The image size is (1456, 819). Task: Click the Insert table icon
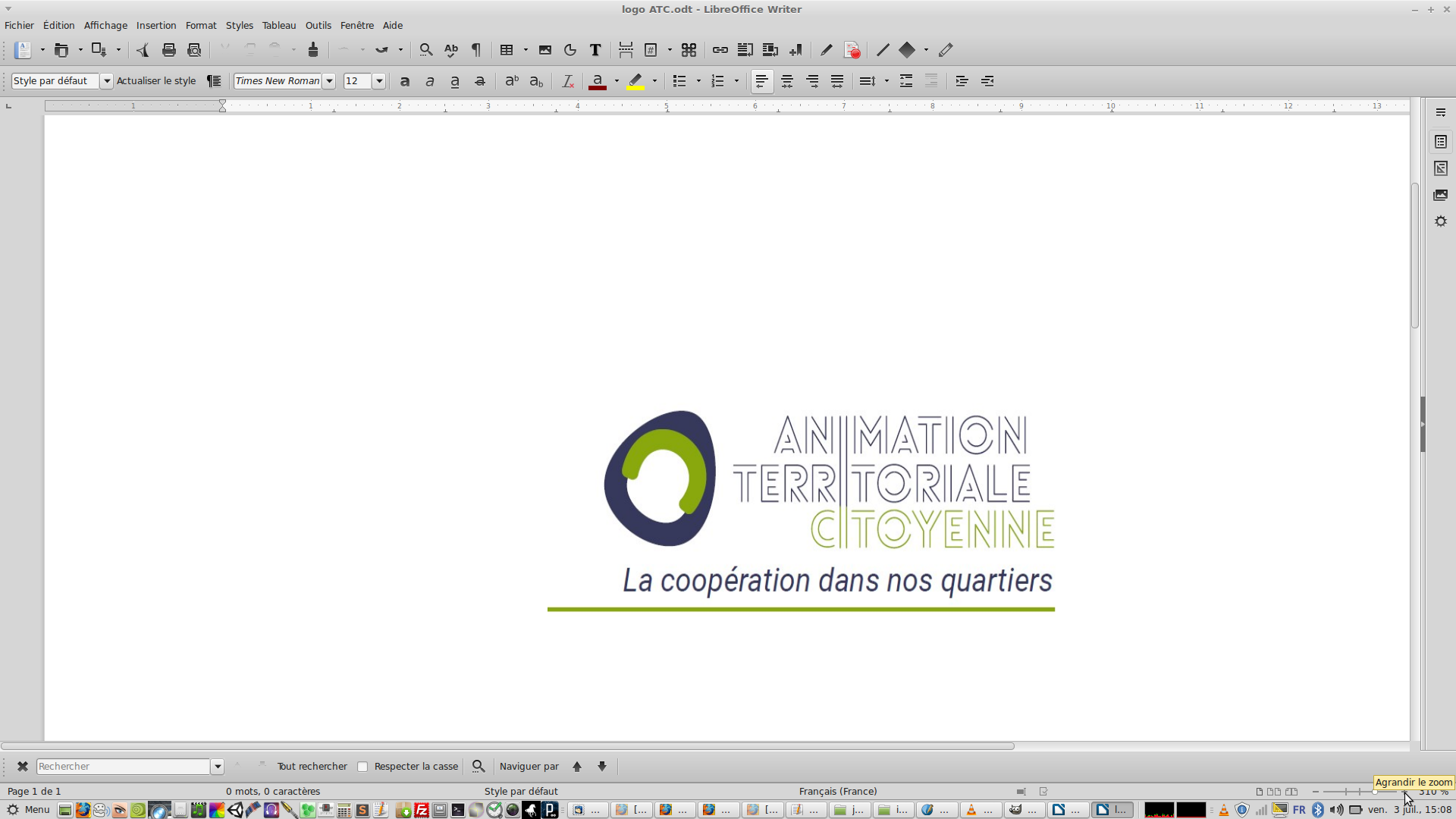coord(507,50)
